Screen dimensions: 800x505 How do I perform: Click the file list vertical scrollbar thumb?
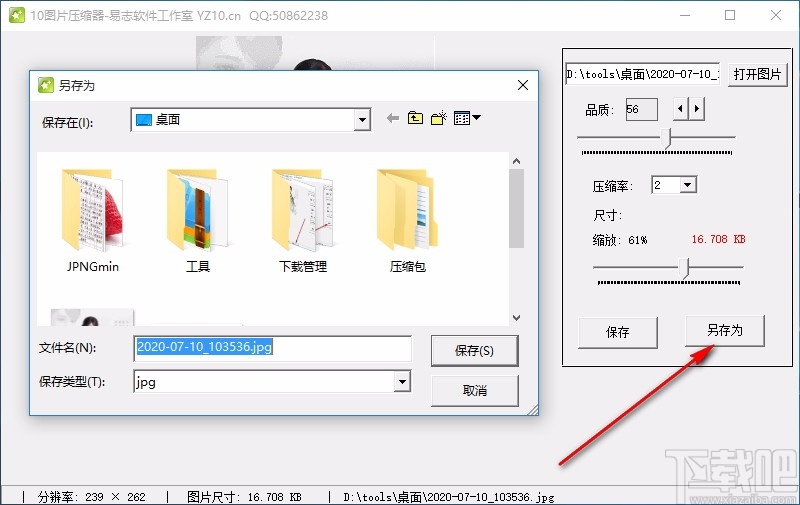[x=516, y=208]
